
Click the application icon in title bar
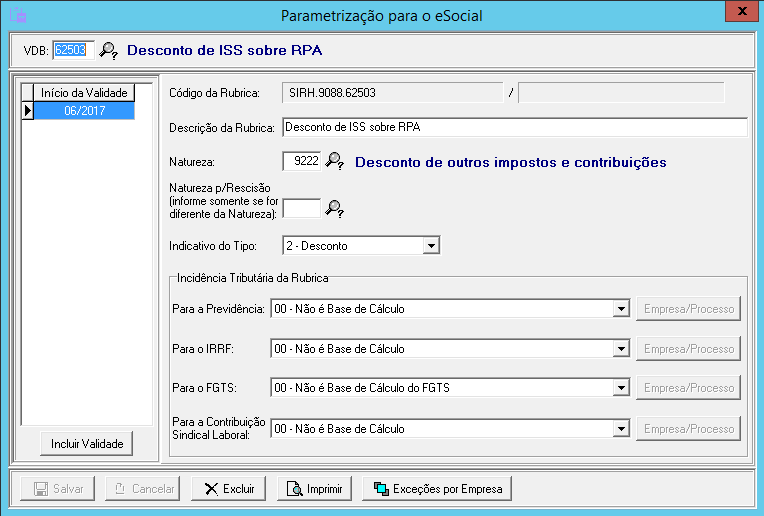[x=17, y=15]
